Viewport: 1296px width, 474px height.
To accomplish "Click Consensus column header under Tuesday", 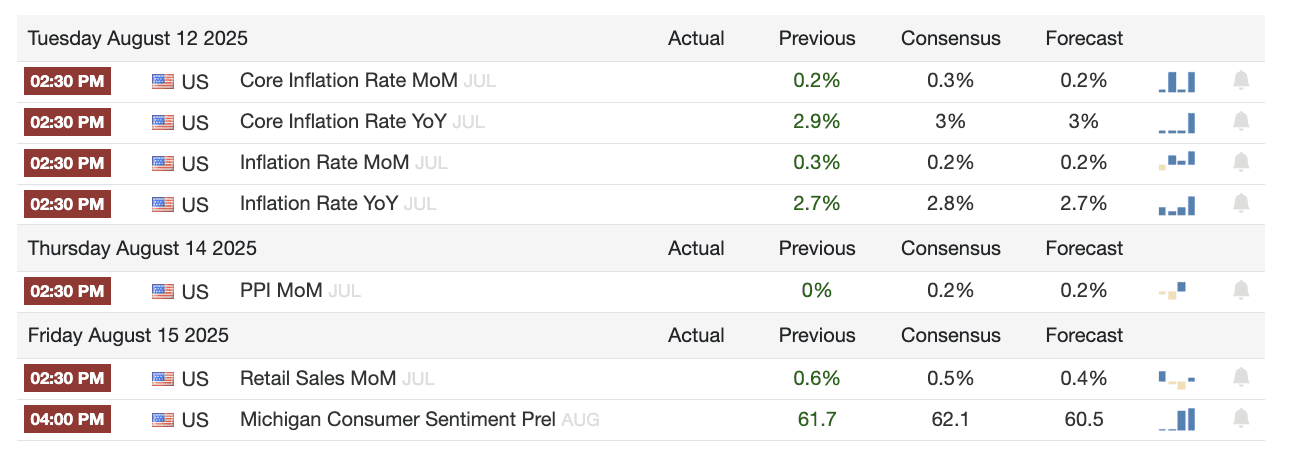I will coord(950,39).
